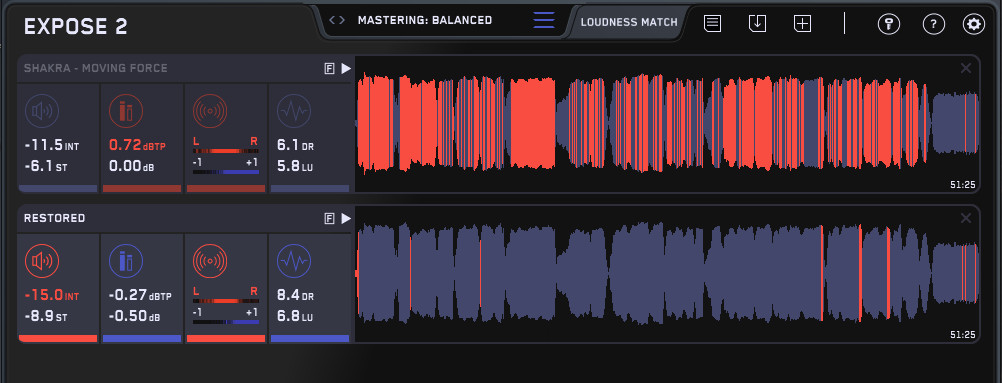1002x383 pixels.
Task: Click the 51:25 duration on Shakra waveform
Action: pos(962,185)
